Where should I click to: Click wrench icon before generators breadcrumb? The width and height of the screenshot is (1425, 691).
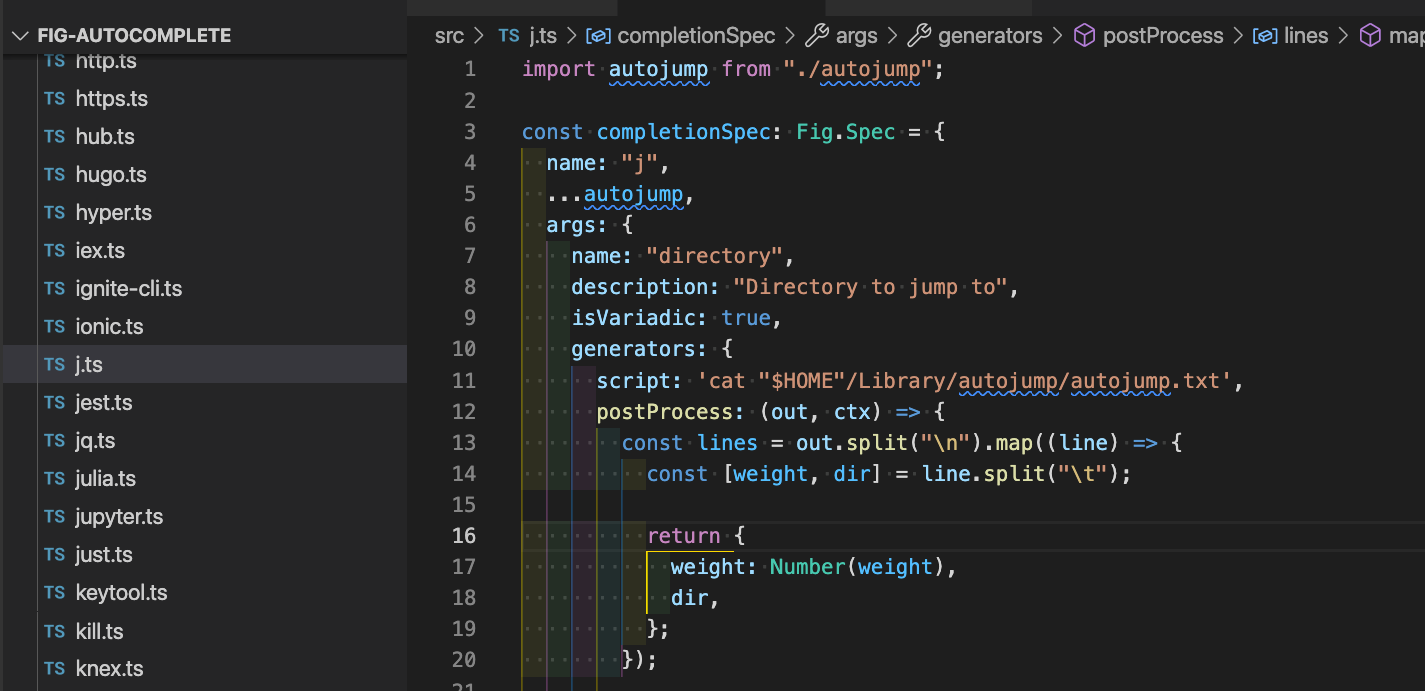[x=919, y=36]
